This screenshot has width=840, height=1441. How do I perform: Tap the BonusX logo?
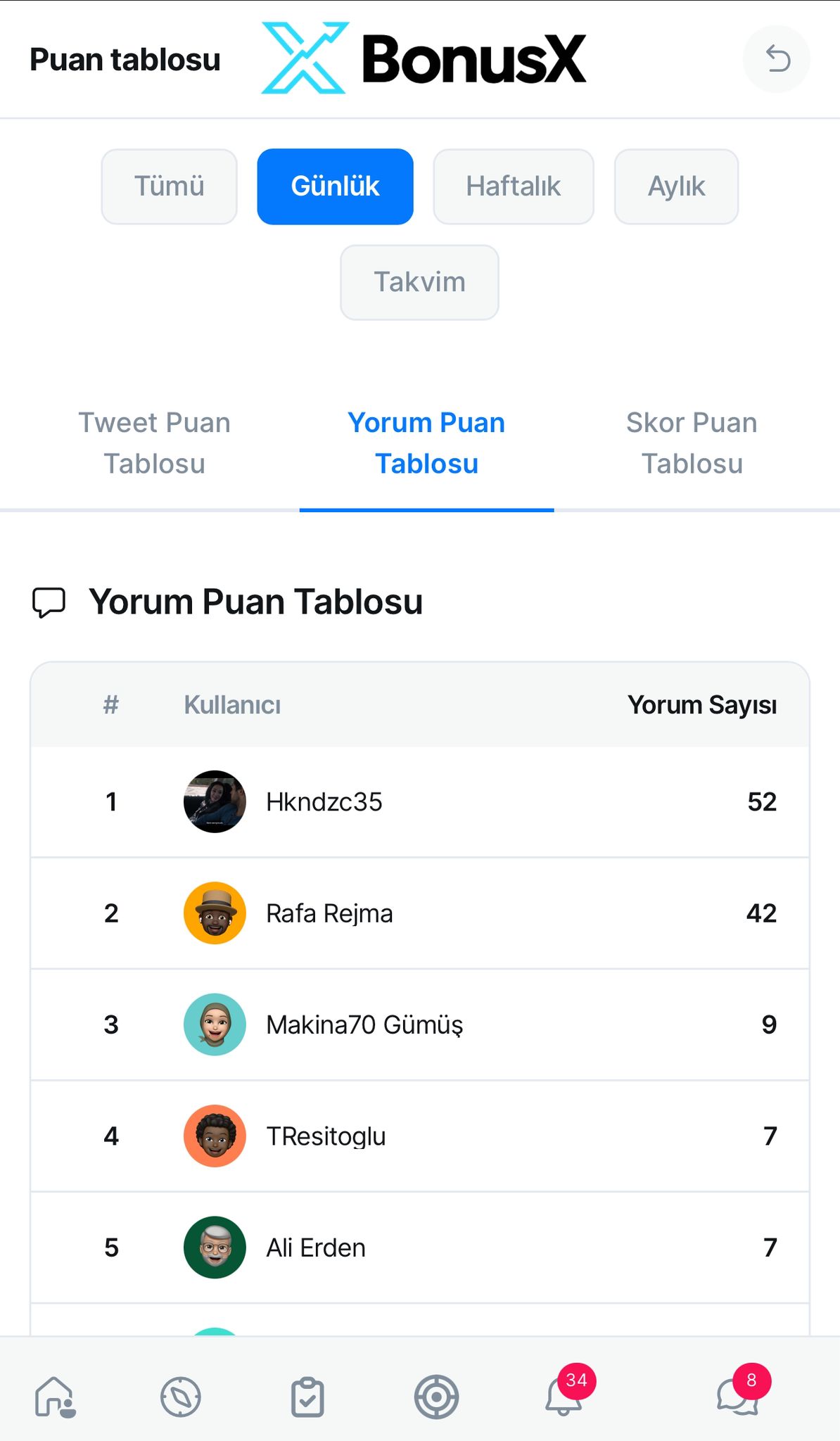(424, 58)
